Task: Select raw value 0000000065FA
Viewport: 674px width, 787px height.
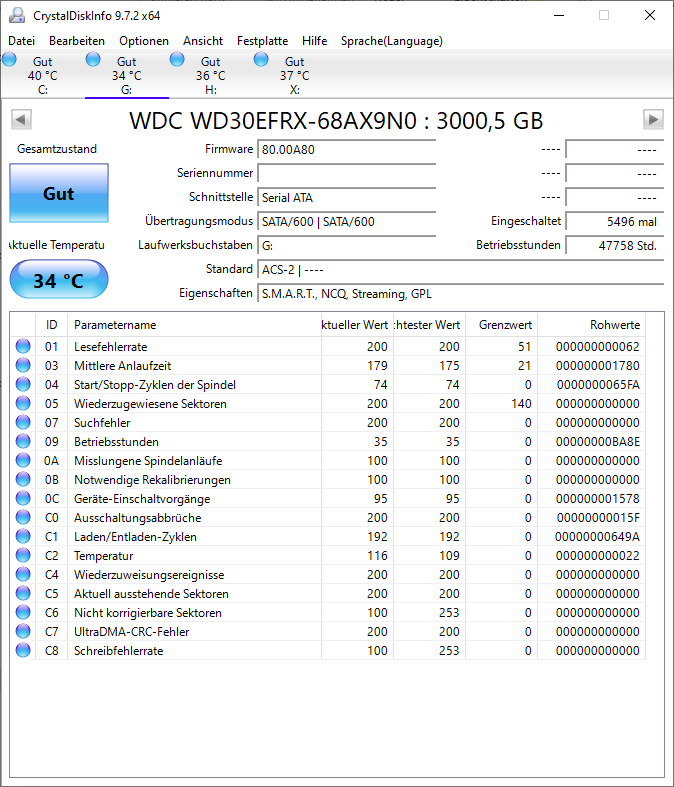Action: click(x=598, y=385)
